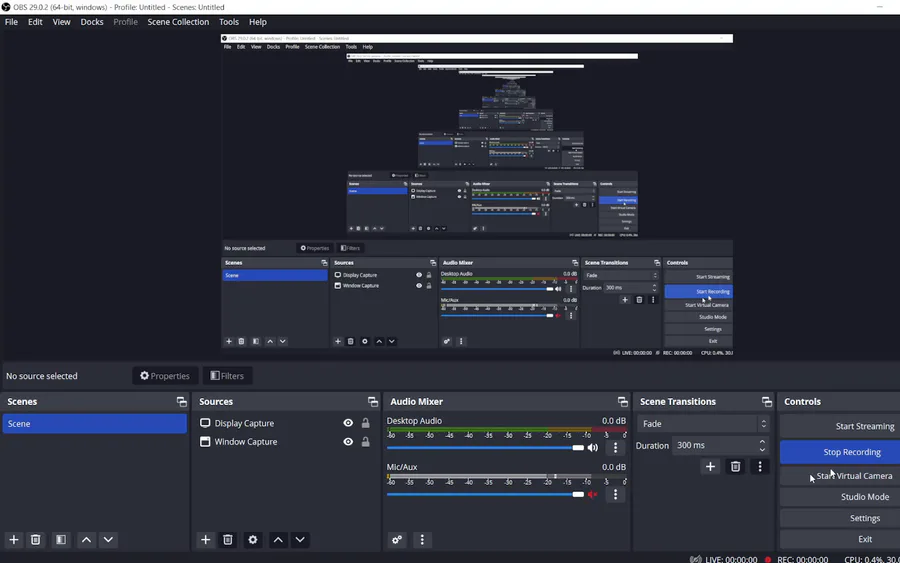This screenshot has width=900, height=563.
Task: Click Display Capture monitor icon
Action: 205,423
